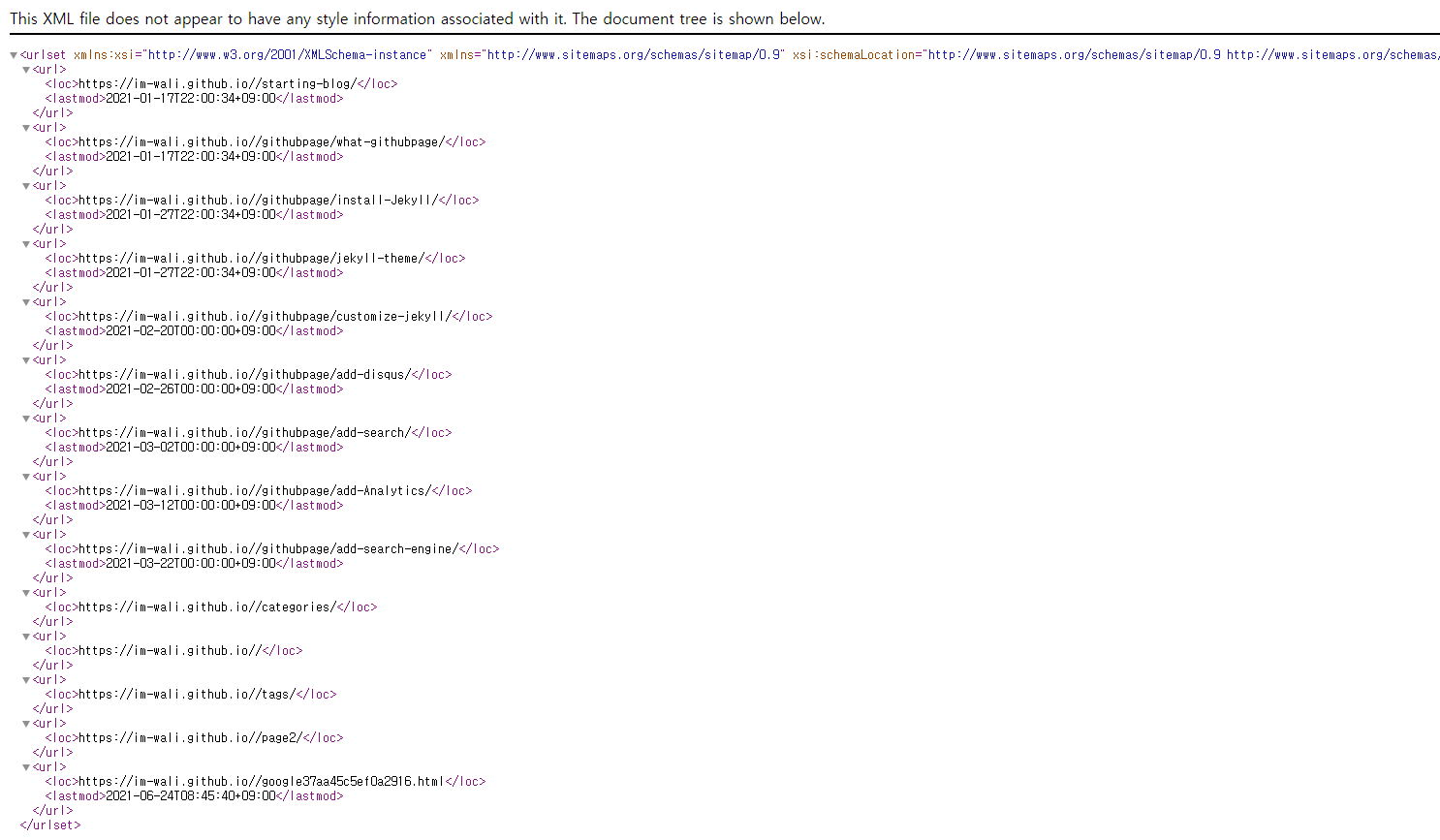Collapse the url node containing starting-blog
Screen dimensions: 1440x840
pos(26,70)
